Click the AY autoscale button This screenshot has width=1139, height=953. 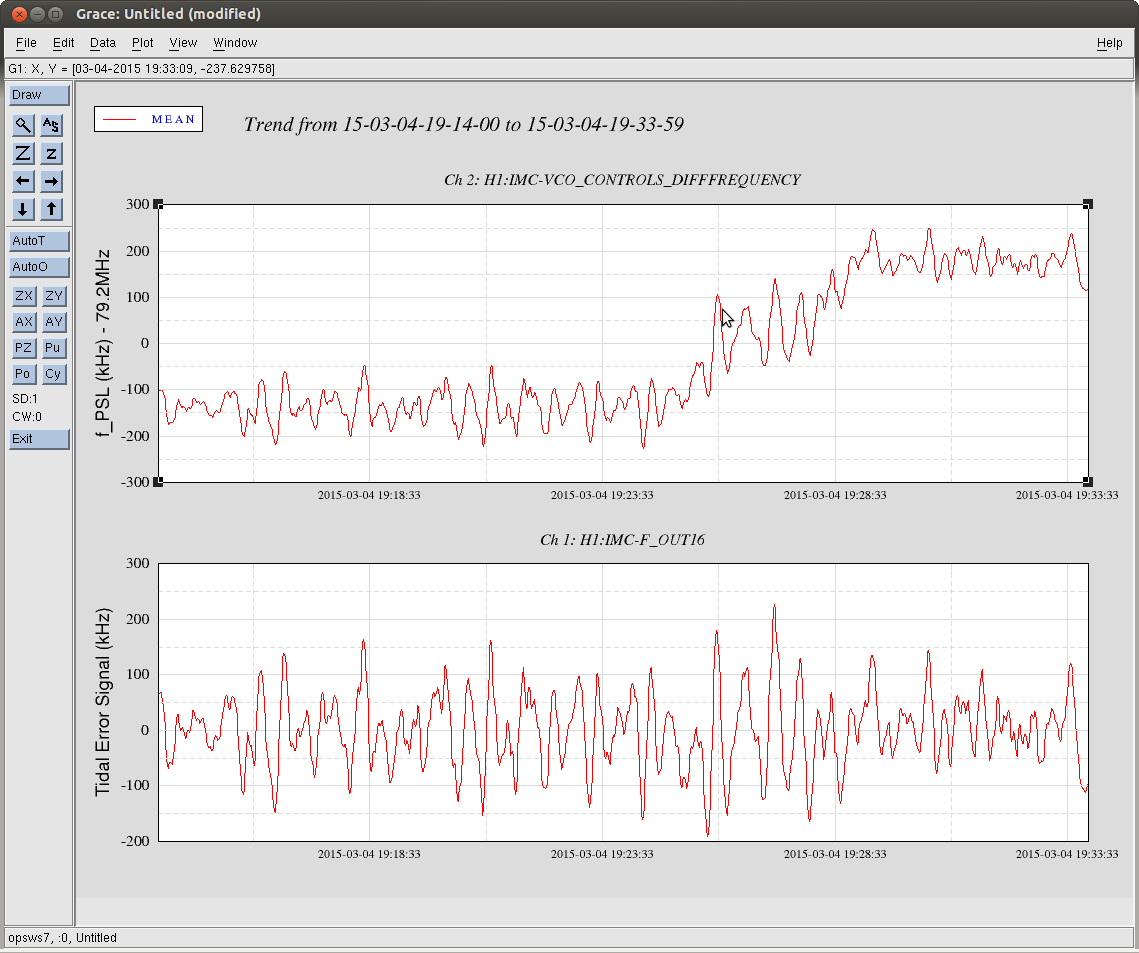point(54,323)
